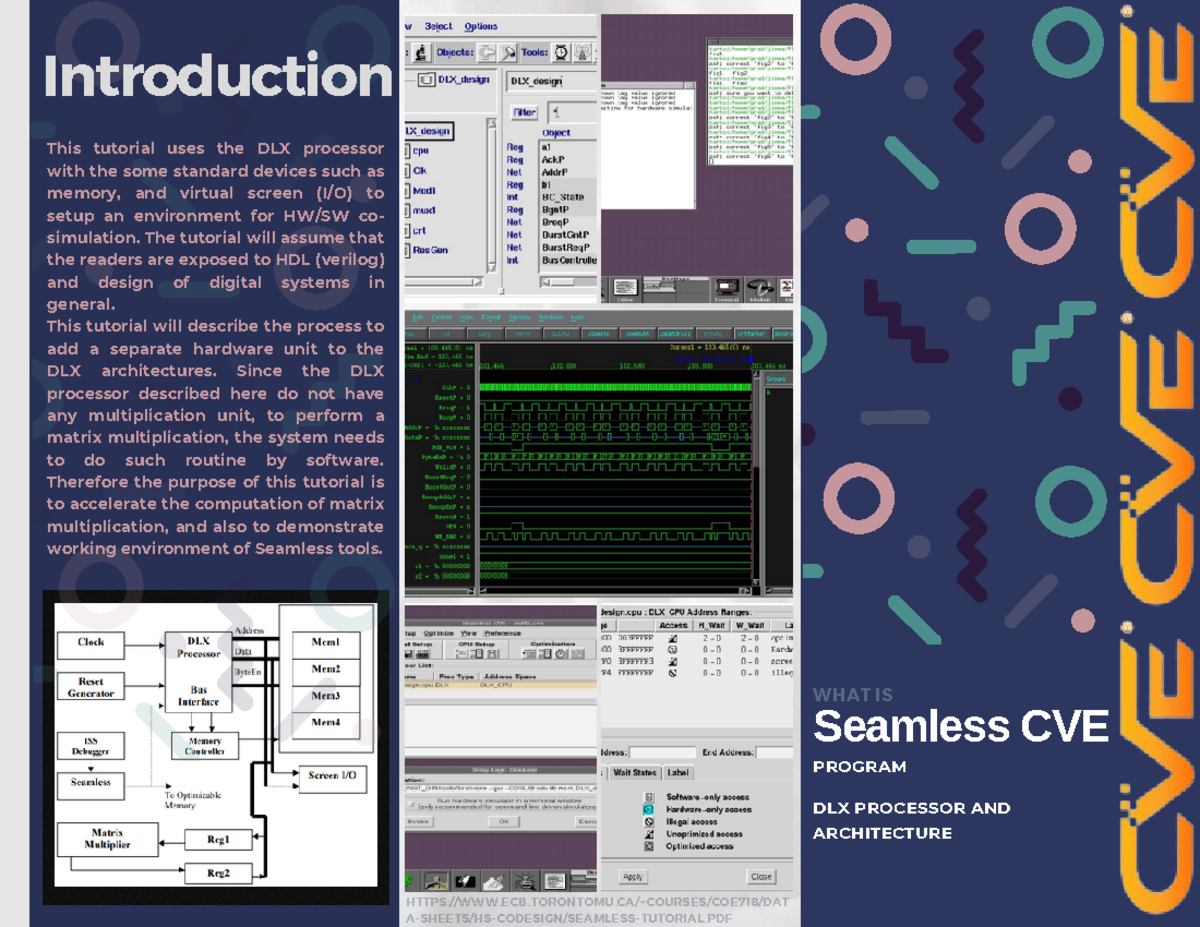This screenshot has height=927, width=1200.
Task: Open the Terminal icon on the desktop bar
Action: click(x=726, y=288)
